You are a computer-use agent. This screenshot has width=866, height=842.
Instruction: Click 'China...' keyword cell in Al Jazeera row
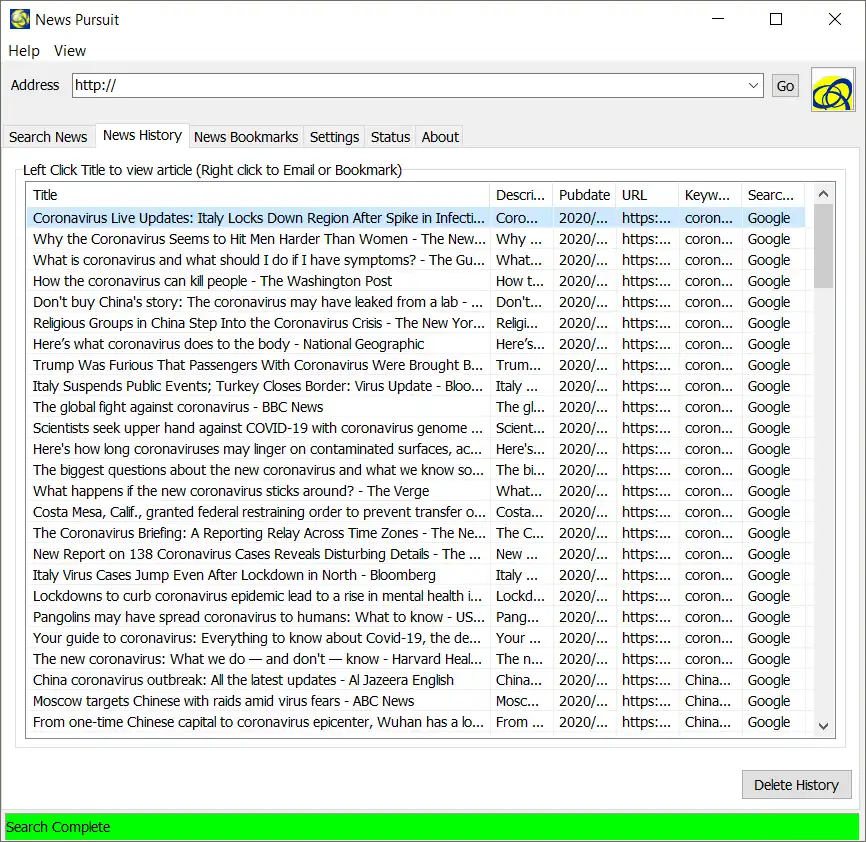tap(707, 680)
